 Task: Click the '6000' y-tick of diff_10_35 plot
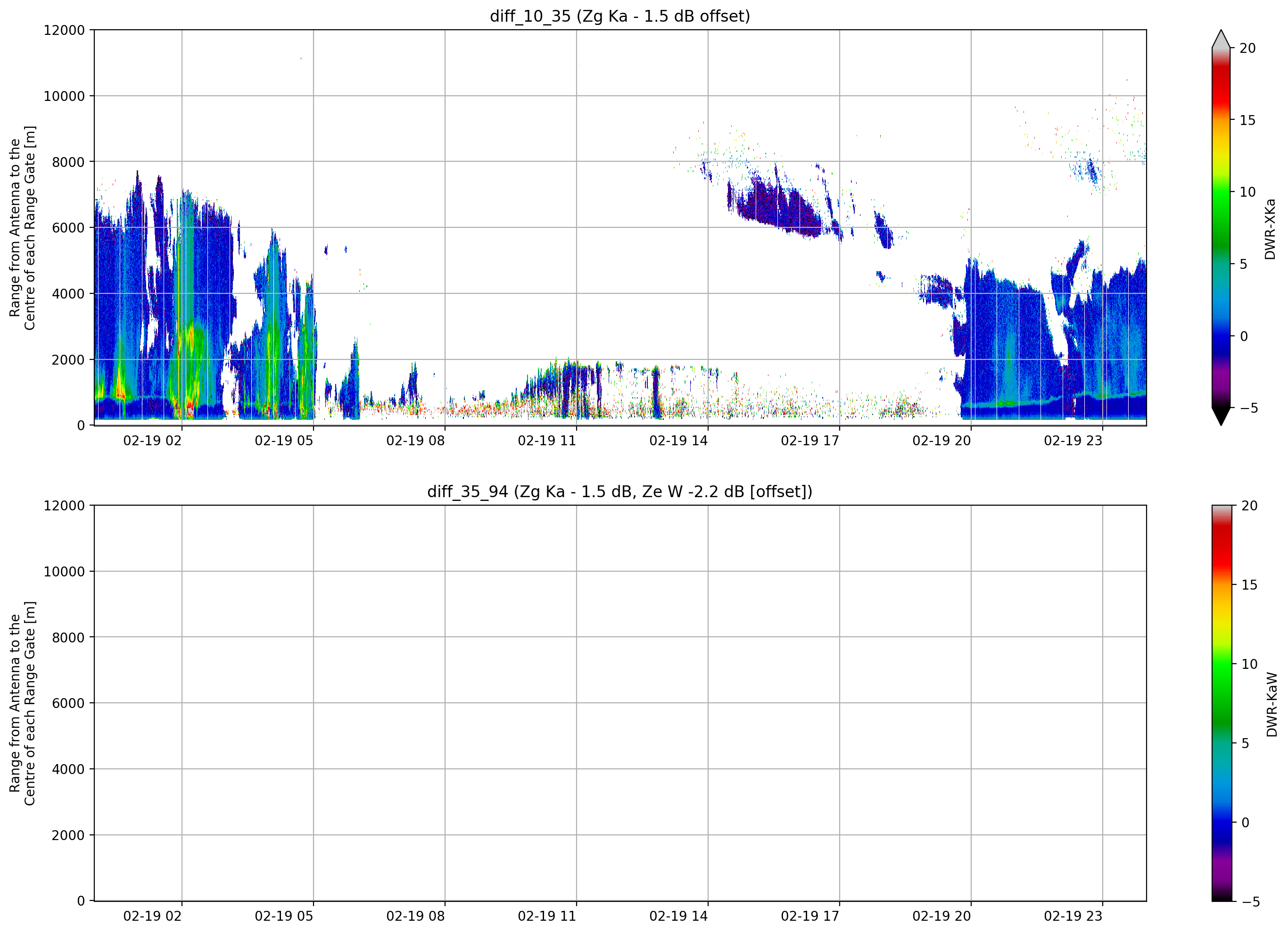pyautogui.click(x=68, y=228)
